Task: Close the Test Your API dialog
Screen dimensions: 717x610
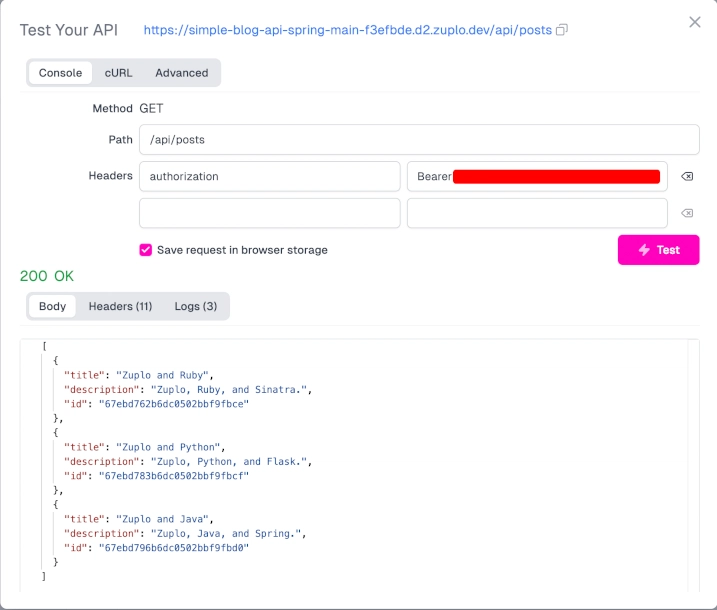Action: (x=695, y=22)
